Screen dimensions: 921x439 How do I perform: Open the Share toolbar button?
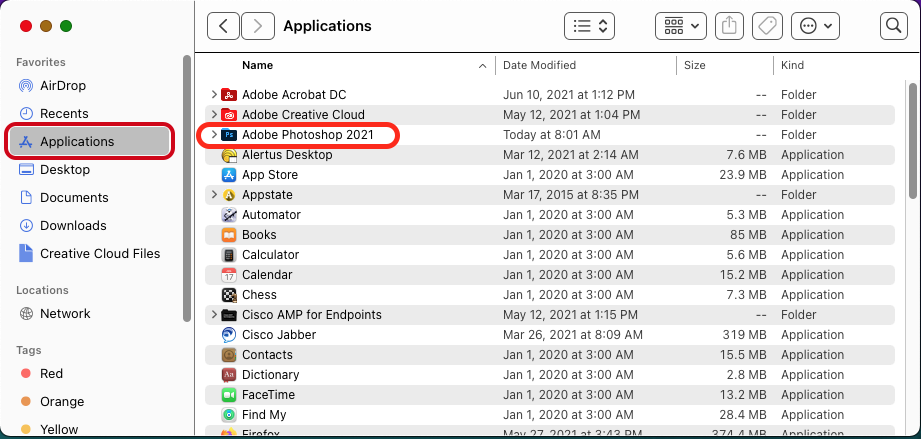pyautogui.click(x=729, y=26)
